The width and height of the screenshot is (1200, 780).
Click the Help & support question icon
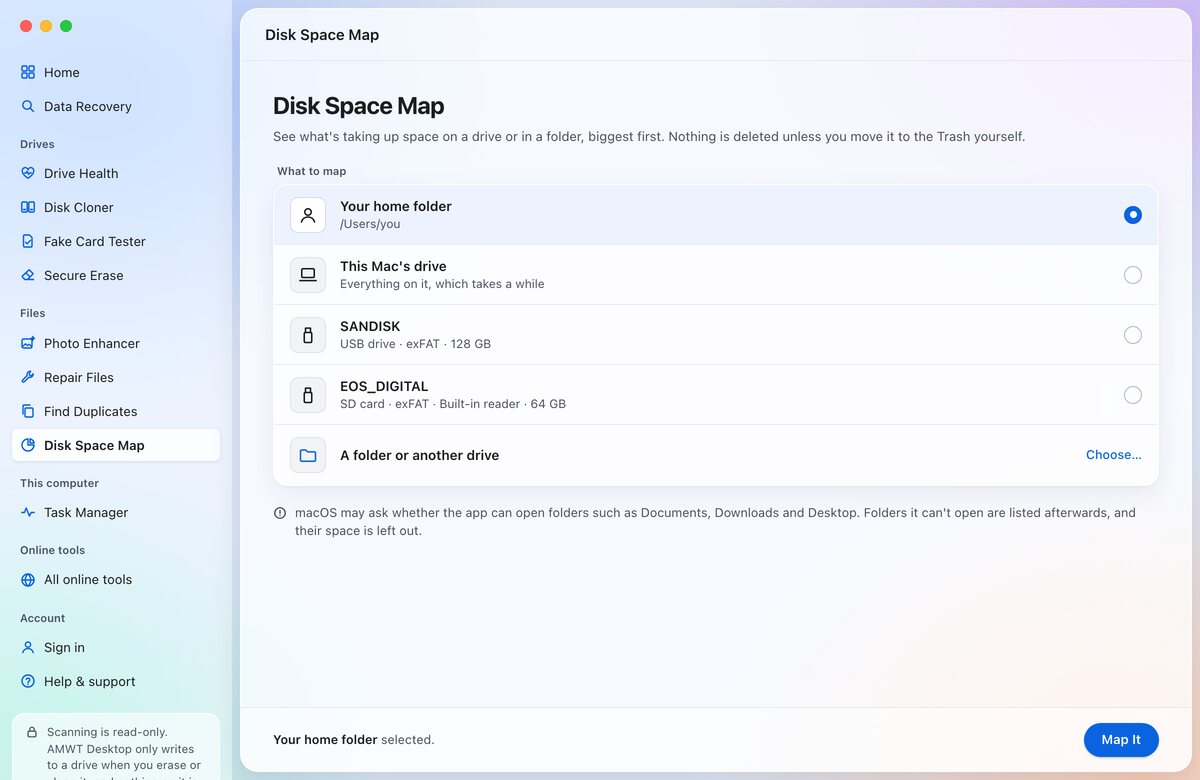28,681
